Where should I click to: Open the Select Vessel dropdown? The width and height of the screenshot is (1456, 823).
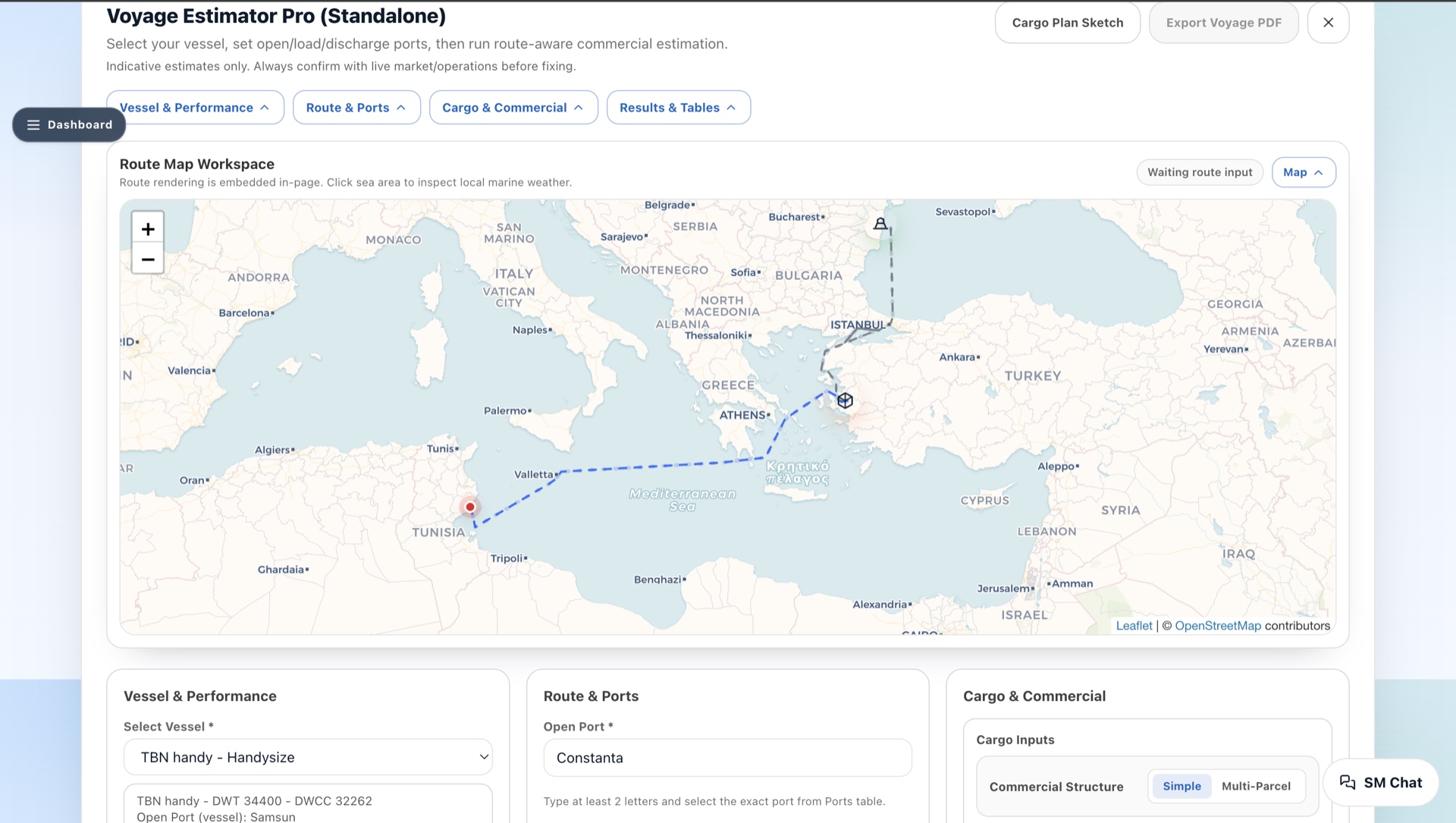[x=307, y=756]
